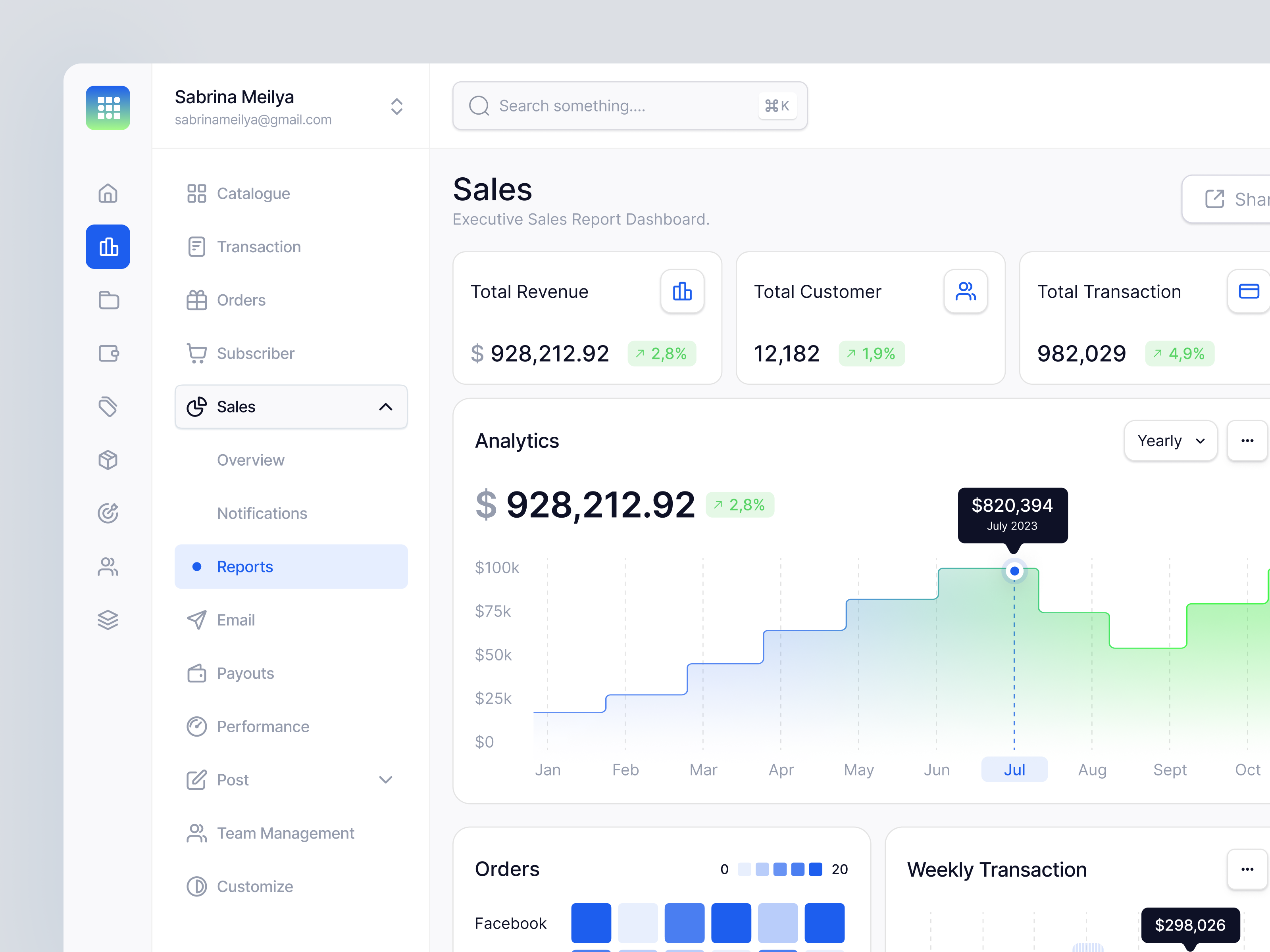The image size is (1270, 952).
Task: Collapse the Sales section in sidebar
Action: (385, 407)
